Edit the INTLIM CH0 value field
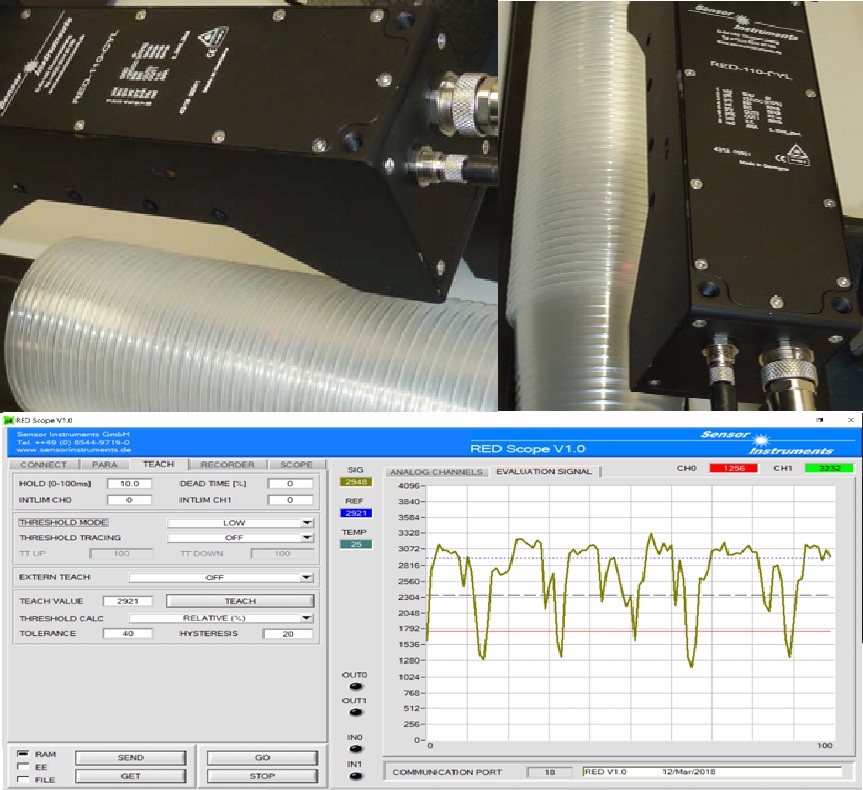 (x=129, y=500)
